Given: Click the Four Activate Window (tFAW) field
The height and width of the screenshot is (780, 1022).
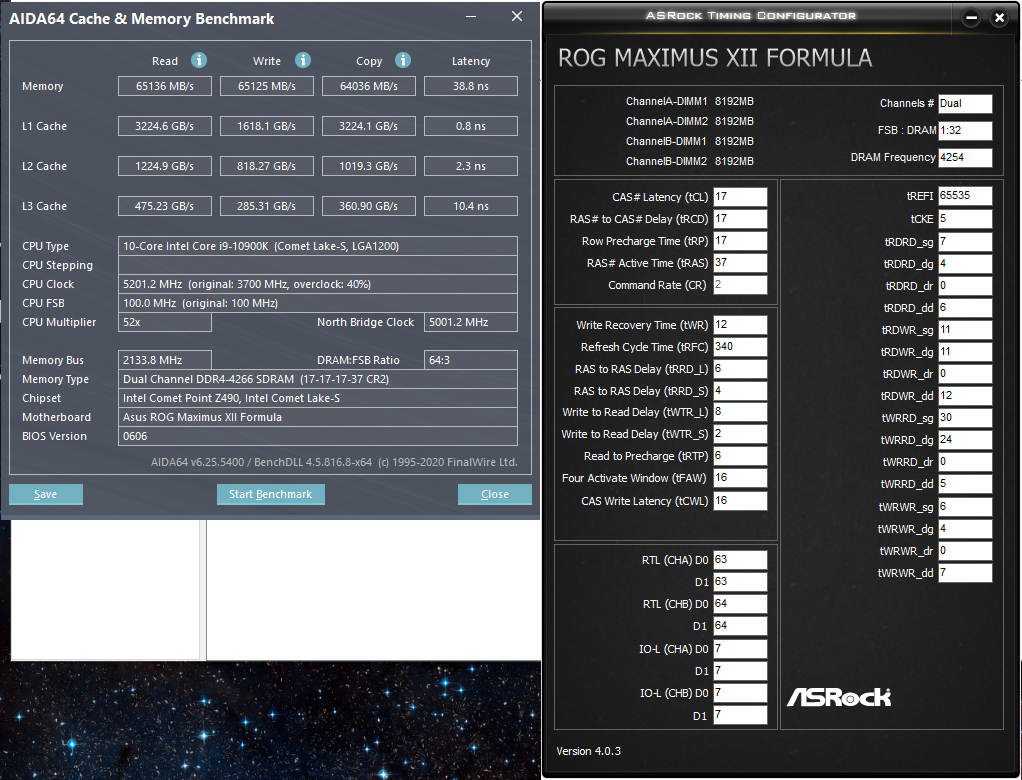Looking at the screenshot, I should (x=740, y=478).
